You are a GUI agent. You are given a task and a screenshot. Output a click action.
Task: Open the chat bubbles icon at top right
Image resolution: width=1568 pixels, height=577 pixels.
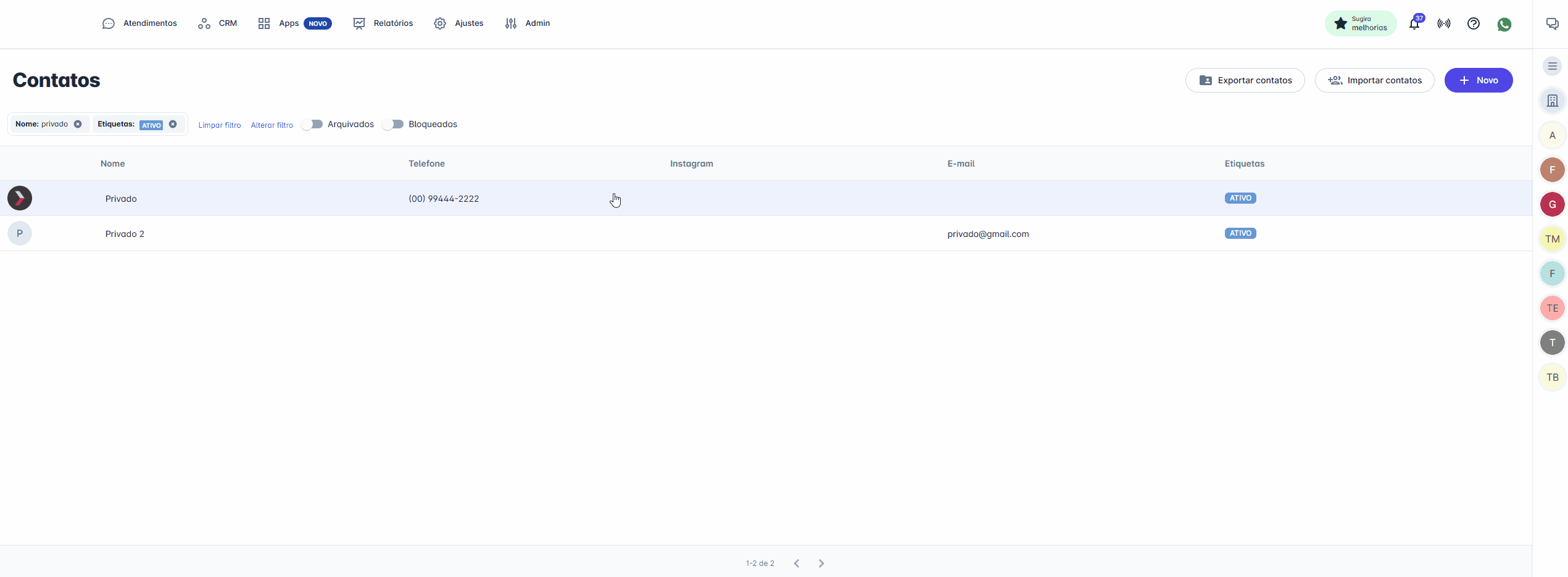click(x=1552, y=24)
